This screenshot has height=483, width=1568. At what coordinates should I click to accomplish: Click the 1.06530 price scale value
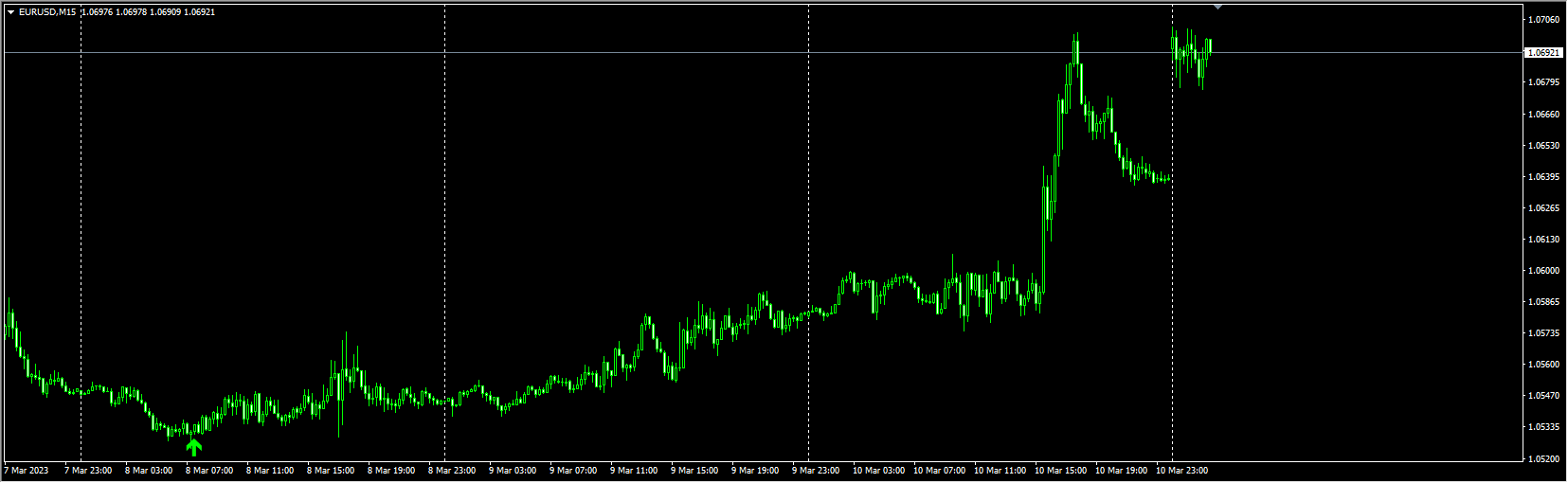pos(1544,145)
